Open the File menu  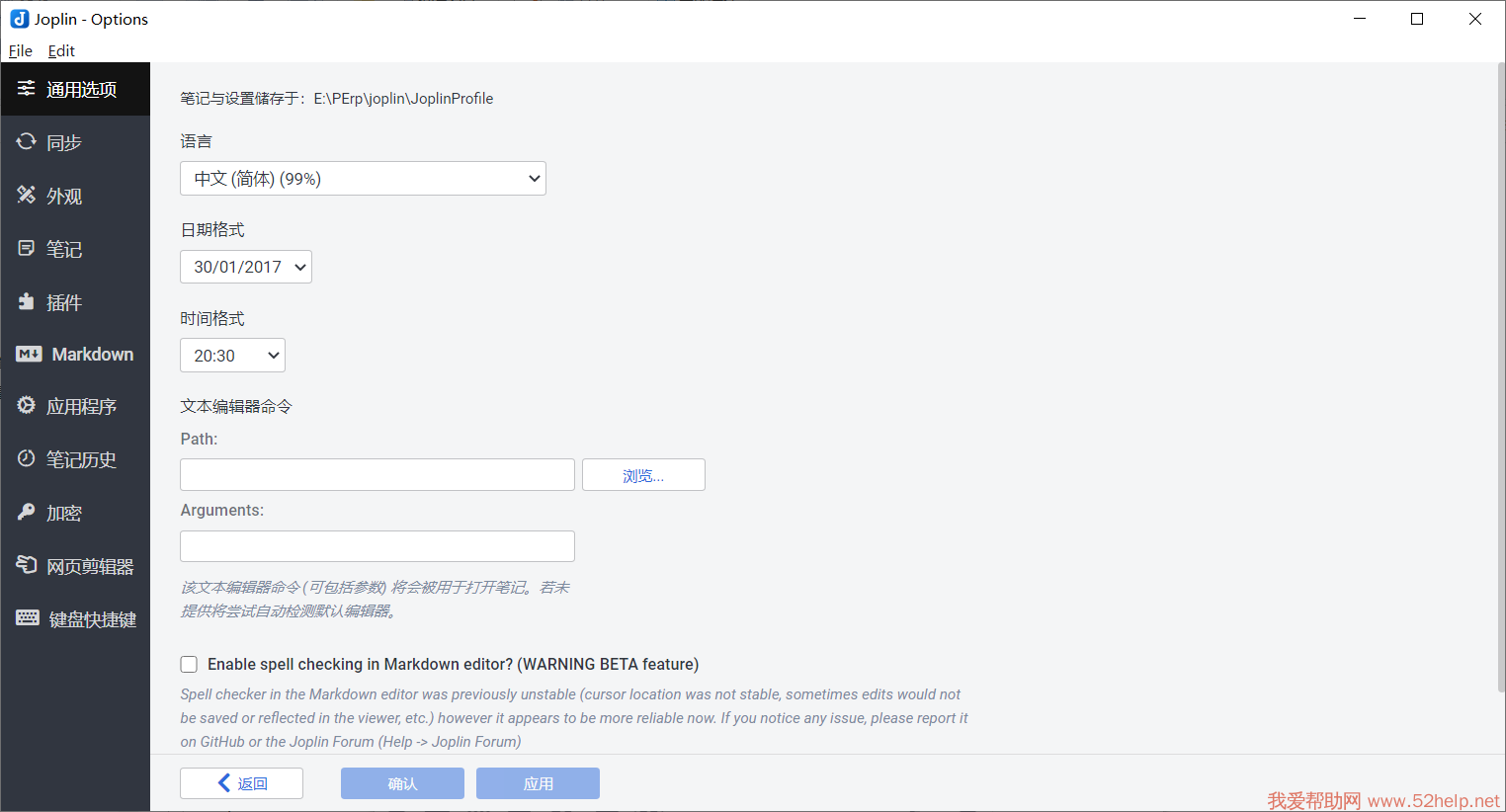pyautogui.click(x=21, y=50)
